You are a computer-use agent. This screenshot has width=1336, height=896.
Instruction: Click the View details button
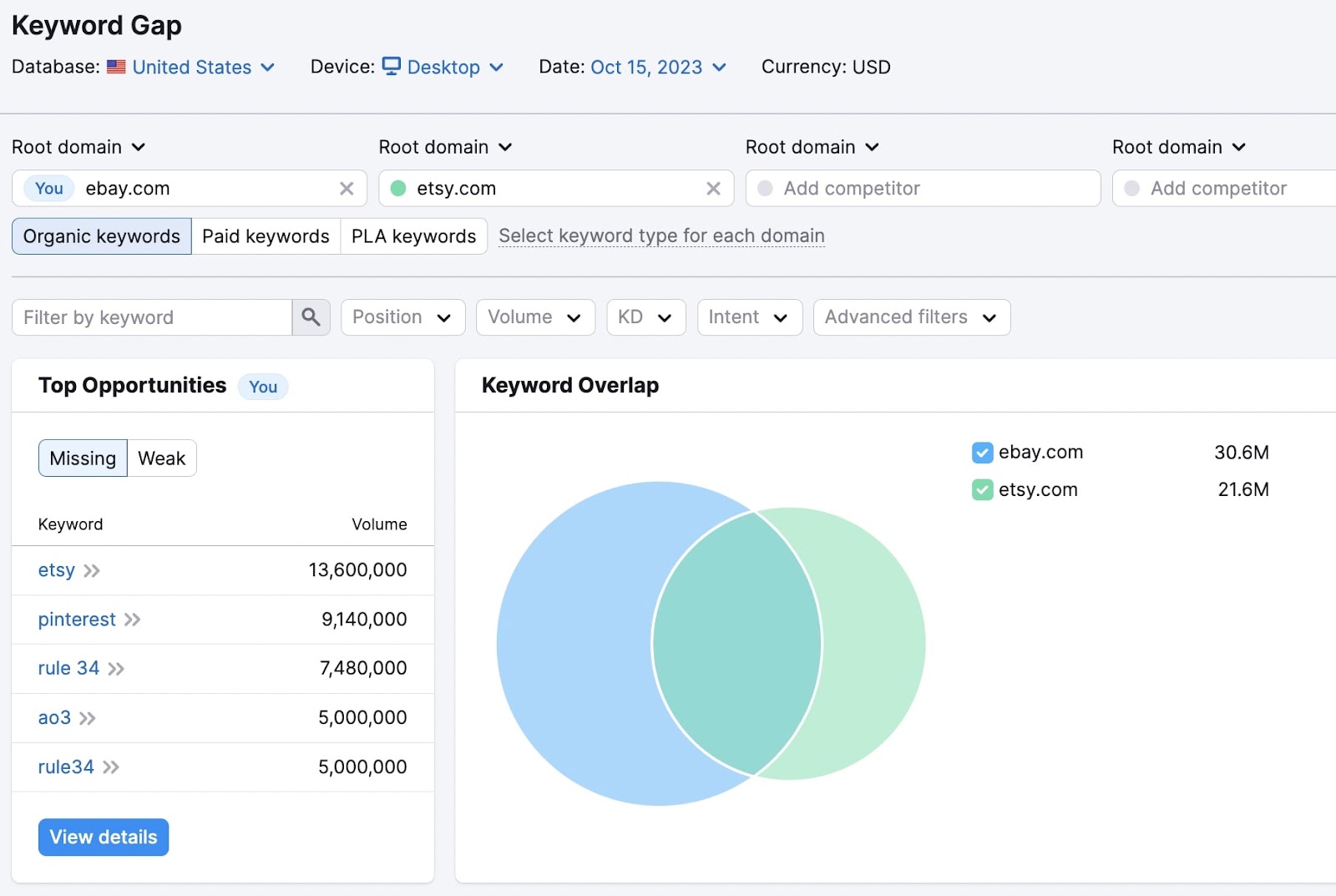click(x=104, y=837)
